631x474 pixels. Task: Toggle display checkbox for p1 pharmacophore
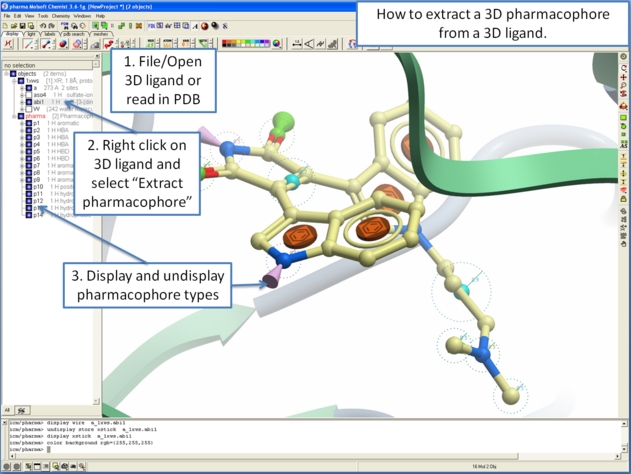[x=29, y=123]
